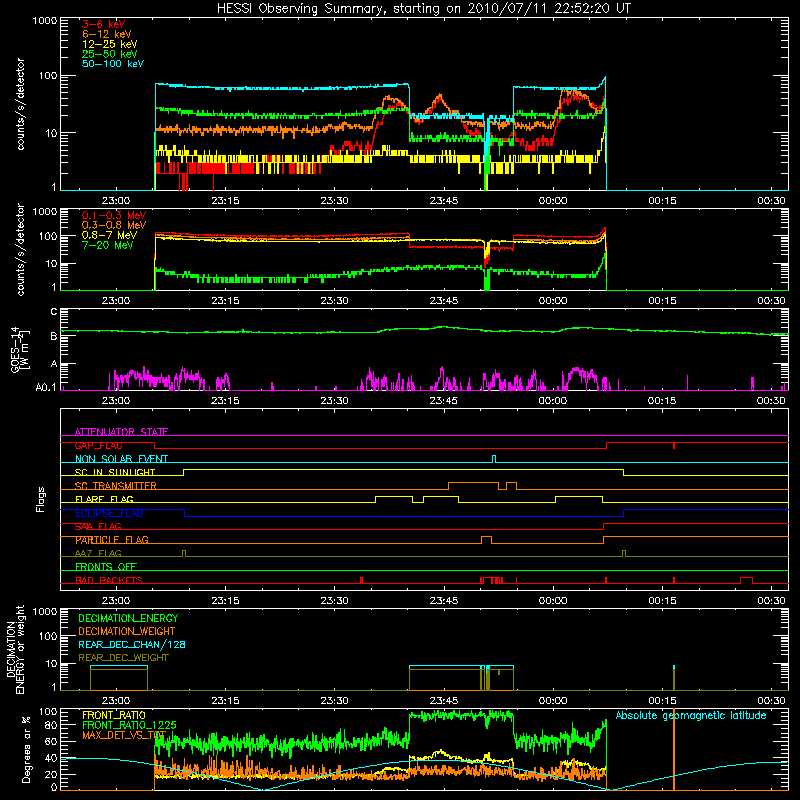Viewport: 800px width, 800px height.
Task: Select the NON_SOLAR_EVENT flag label
Action: coord(121,459)
